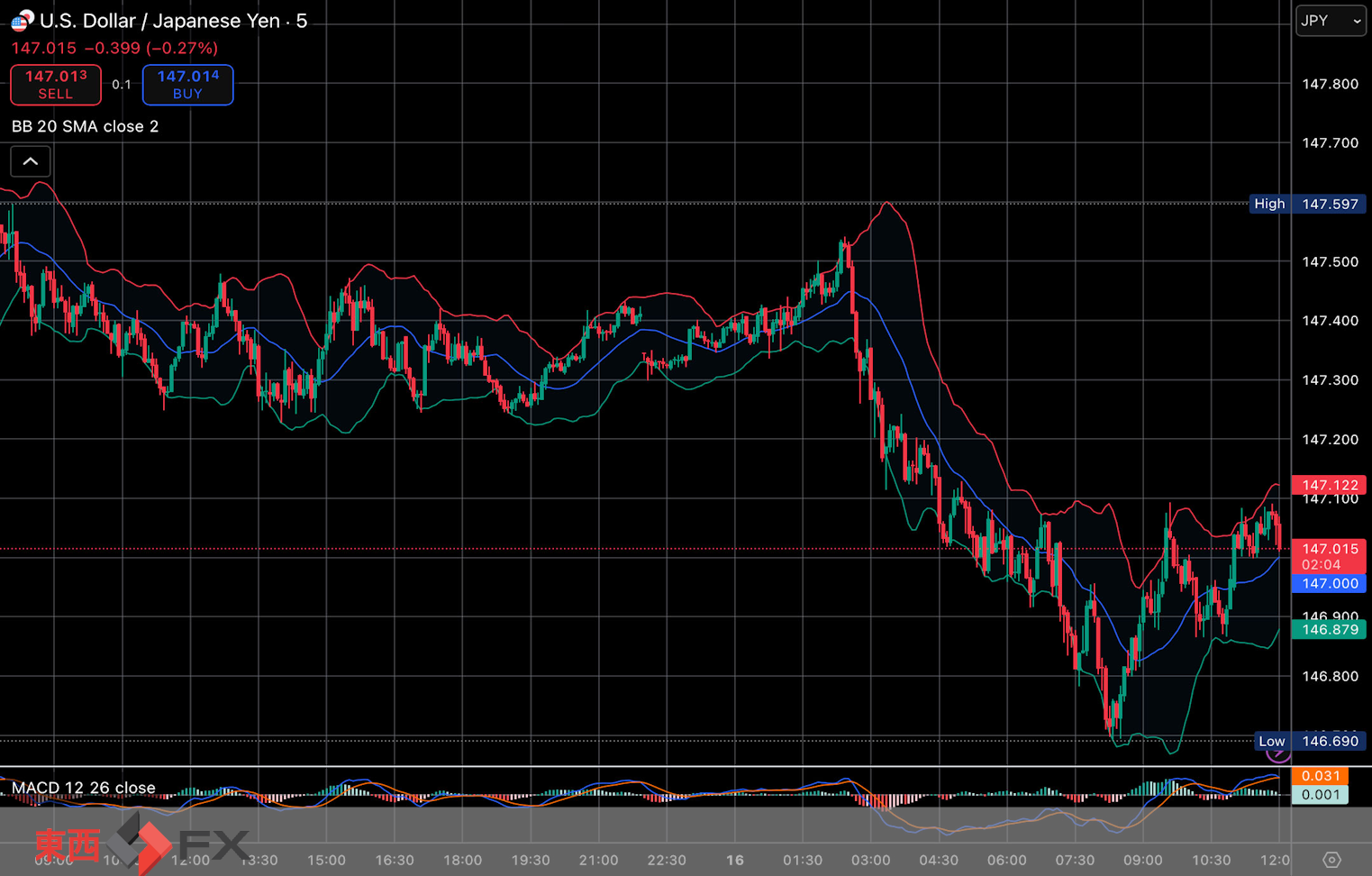Open the JPY currency dropdown
The width and height of the screenshot is (1372, 876).
[1330, 21]
